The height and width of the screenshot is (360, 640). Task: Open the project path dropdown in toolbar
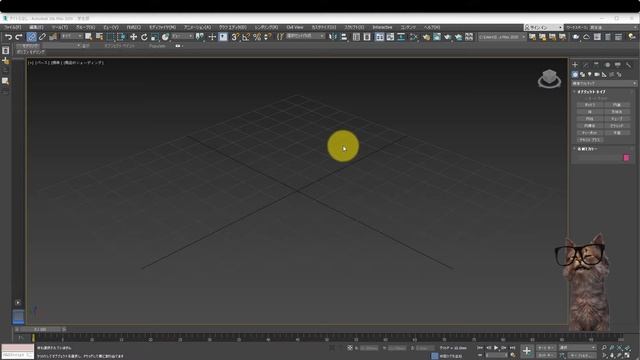[502, 37]
